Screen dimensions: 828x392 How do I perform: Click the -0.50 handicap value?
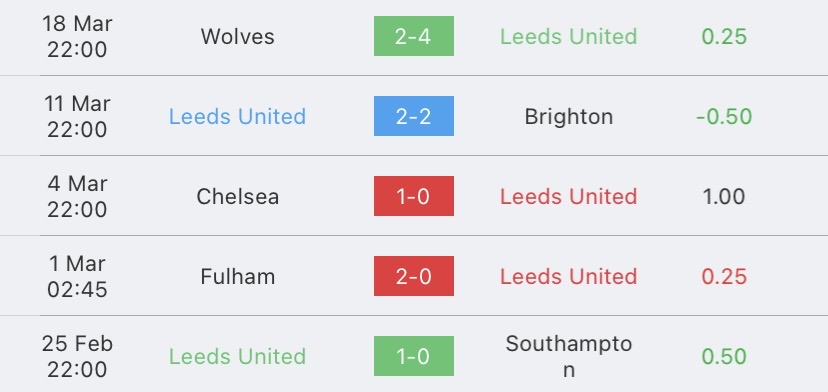[724, 116]
